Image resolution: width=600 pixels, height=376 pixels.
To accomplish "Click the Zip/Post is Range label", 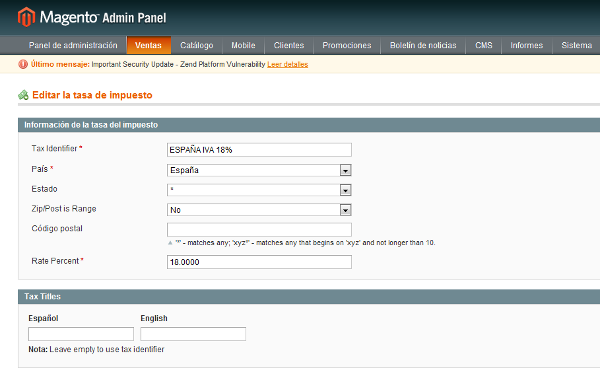I will coord(64,209).
